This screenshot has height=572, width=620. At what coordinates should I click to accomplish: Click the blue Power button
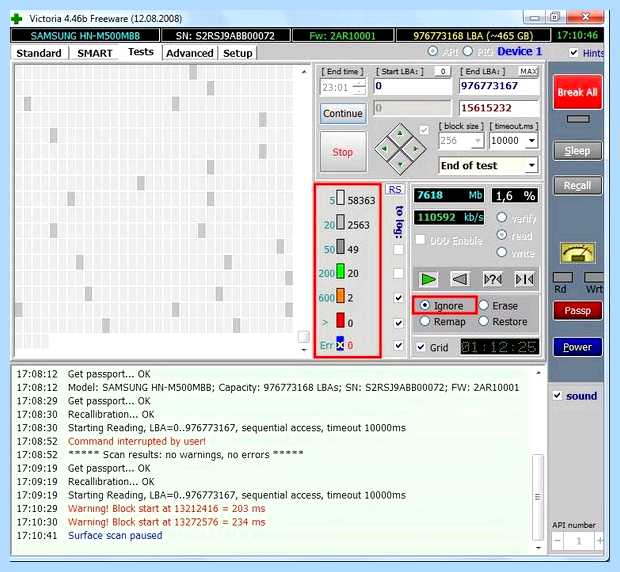click(578, 347)
